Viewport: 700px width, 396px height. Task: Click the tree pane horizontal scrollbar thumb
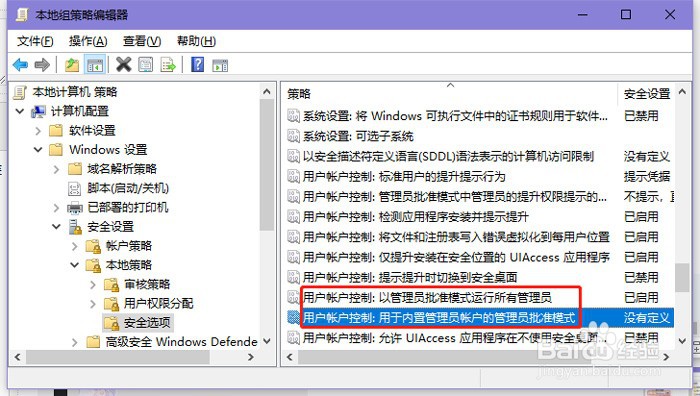pyautogui.click(x=118, y=357)
